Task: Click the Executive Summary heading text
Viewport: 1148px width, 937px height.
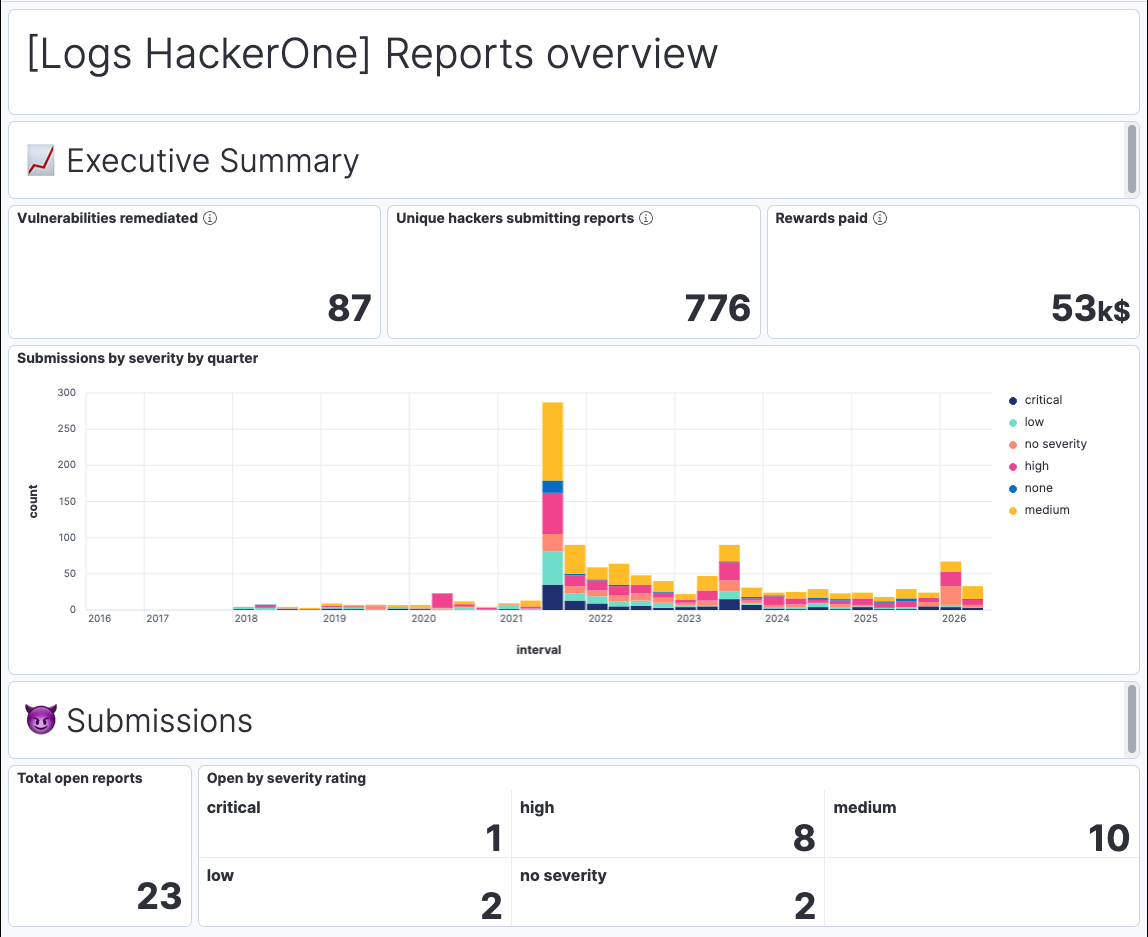Action: [x=213, y=161]
